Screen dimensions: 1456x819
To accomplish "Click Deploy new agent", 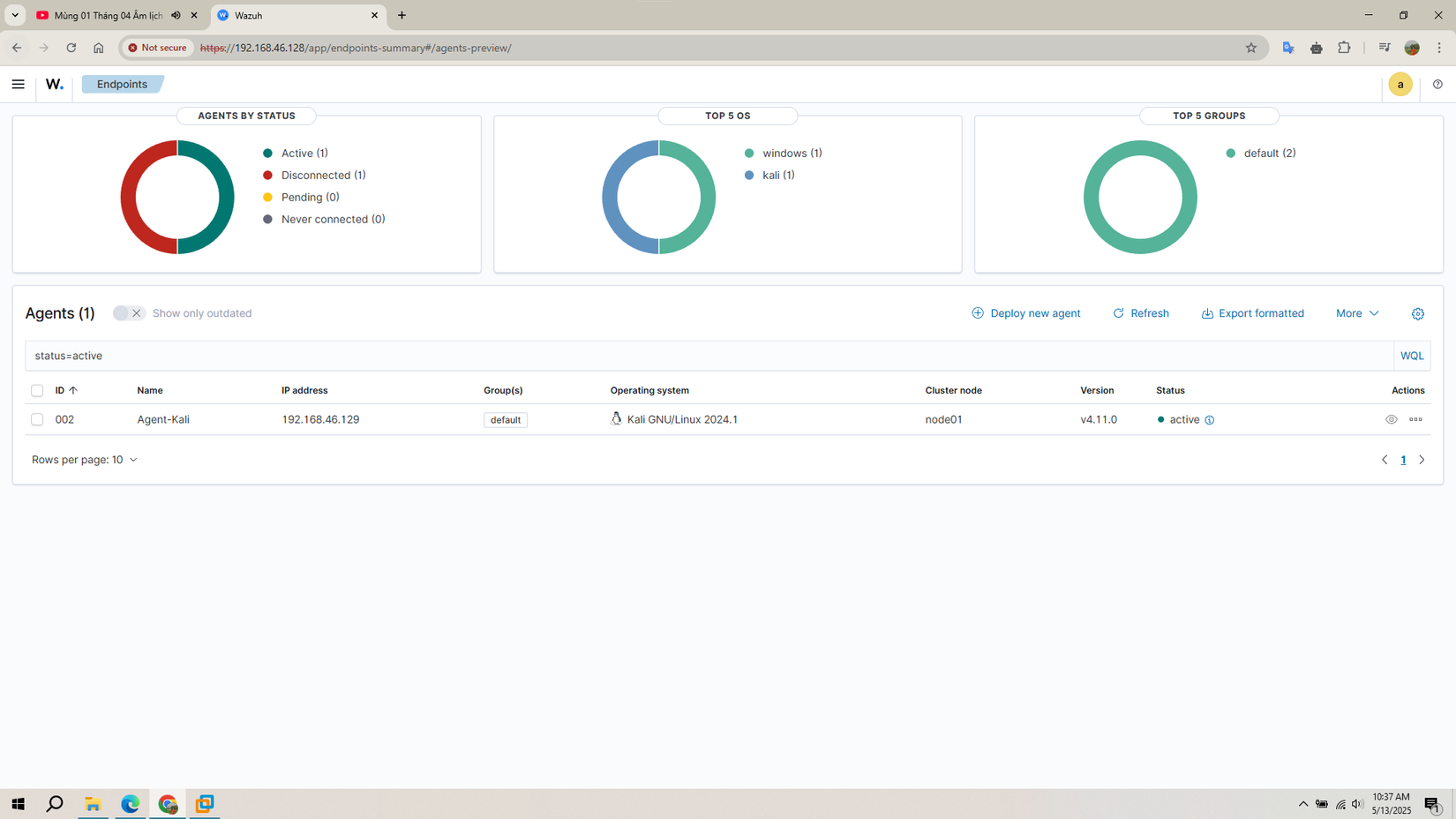I will click(1026, 313).
